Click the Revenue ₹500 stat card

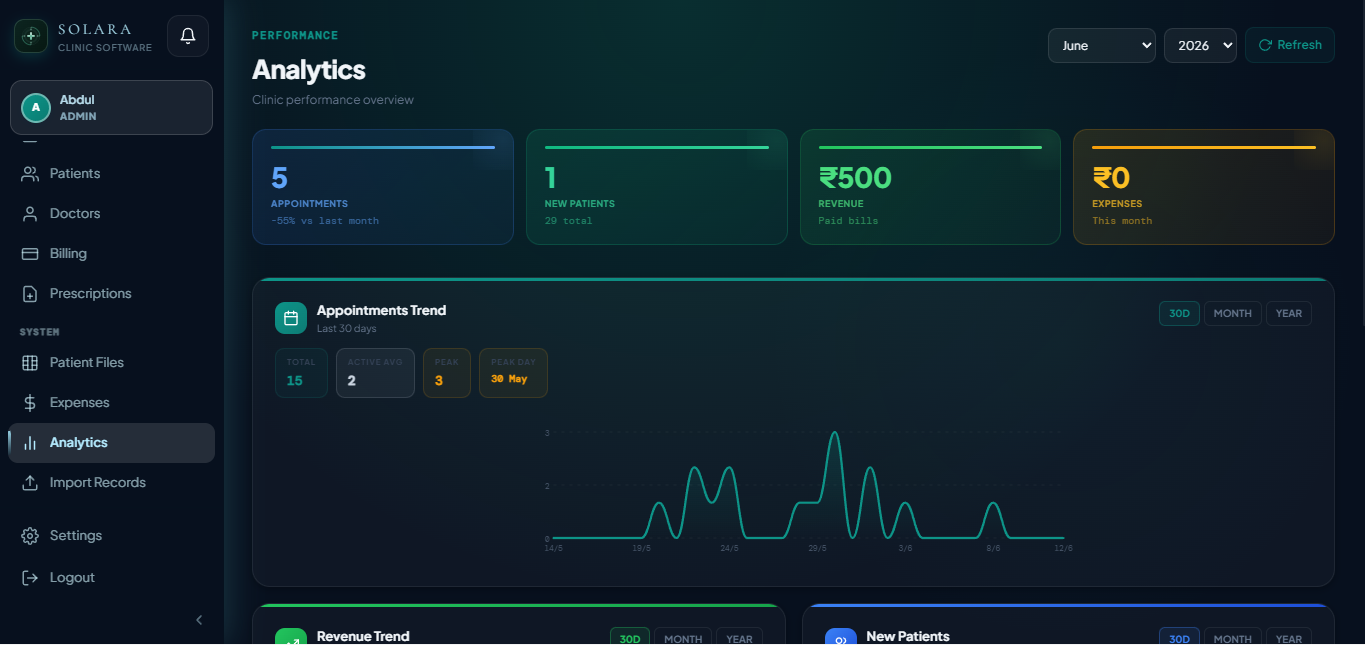(930, 187)
